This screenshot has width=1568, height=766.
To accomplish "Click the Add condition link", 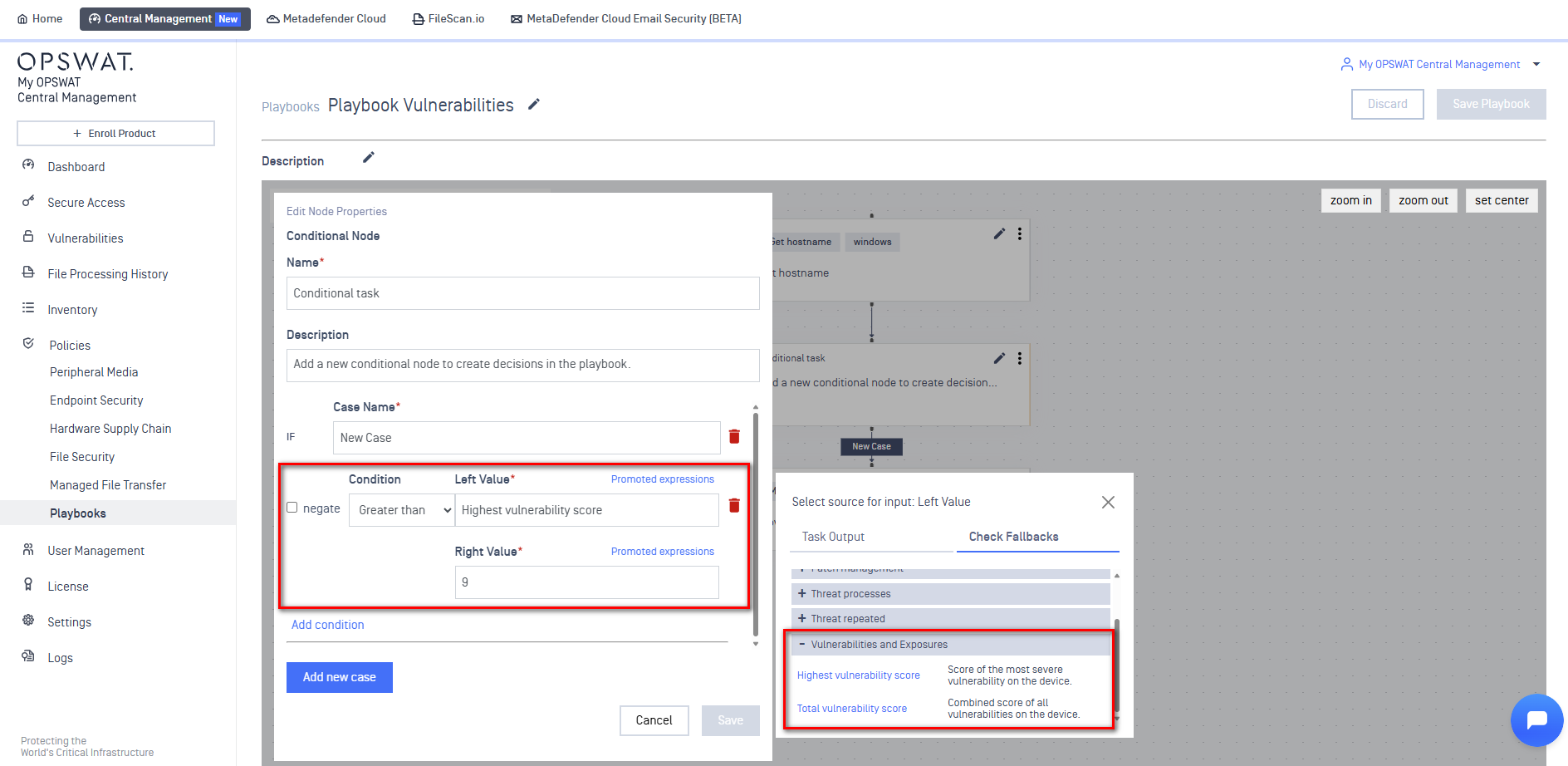I will point(327,625).
